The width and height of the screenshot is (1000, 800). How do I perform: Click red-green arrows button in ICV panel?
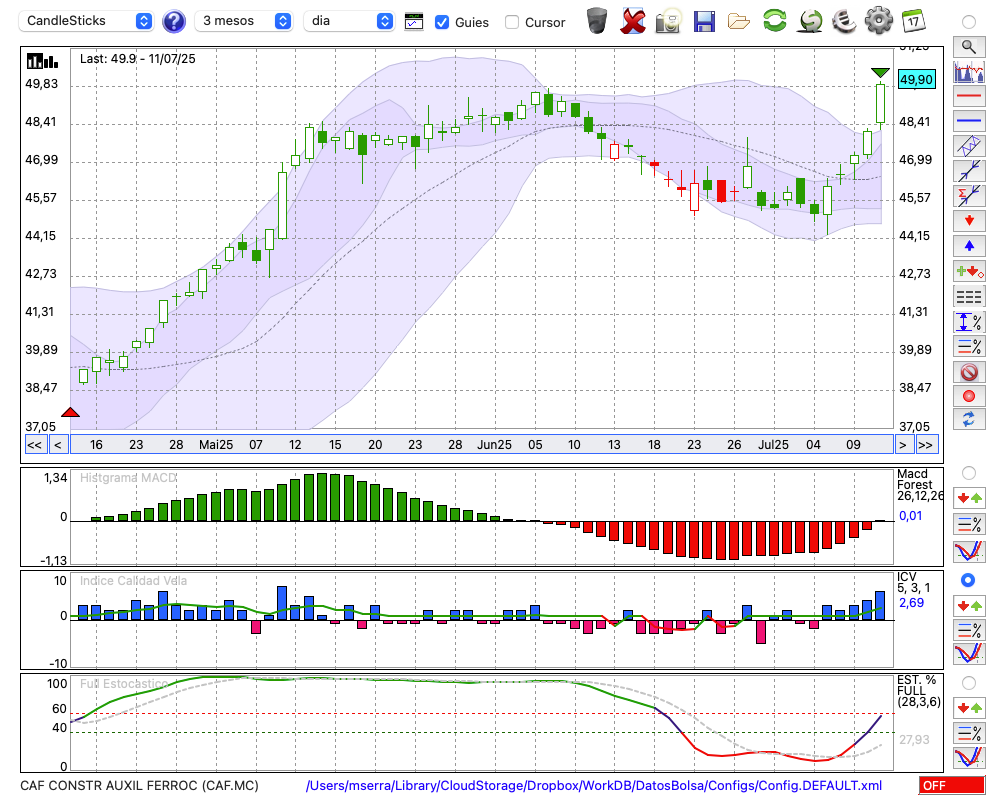(969, 605)
